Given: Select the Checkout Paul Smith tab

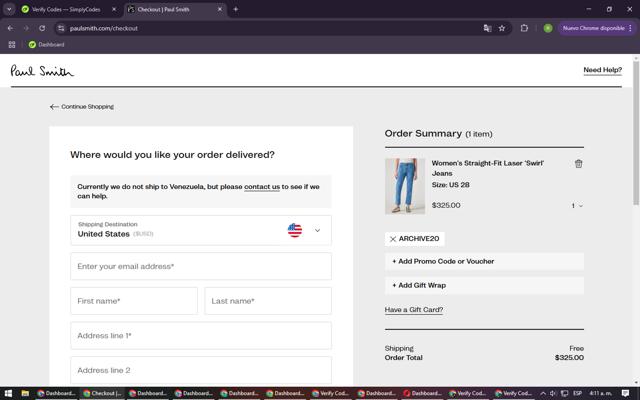Looking at the screenshot, I should click(171, 9).
